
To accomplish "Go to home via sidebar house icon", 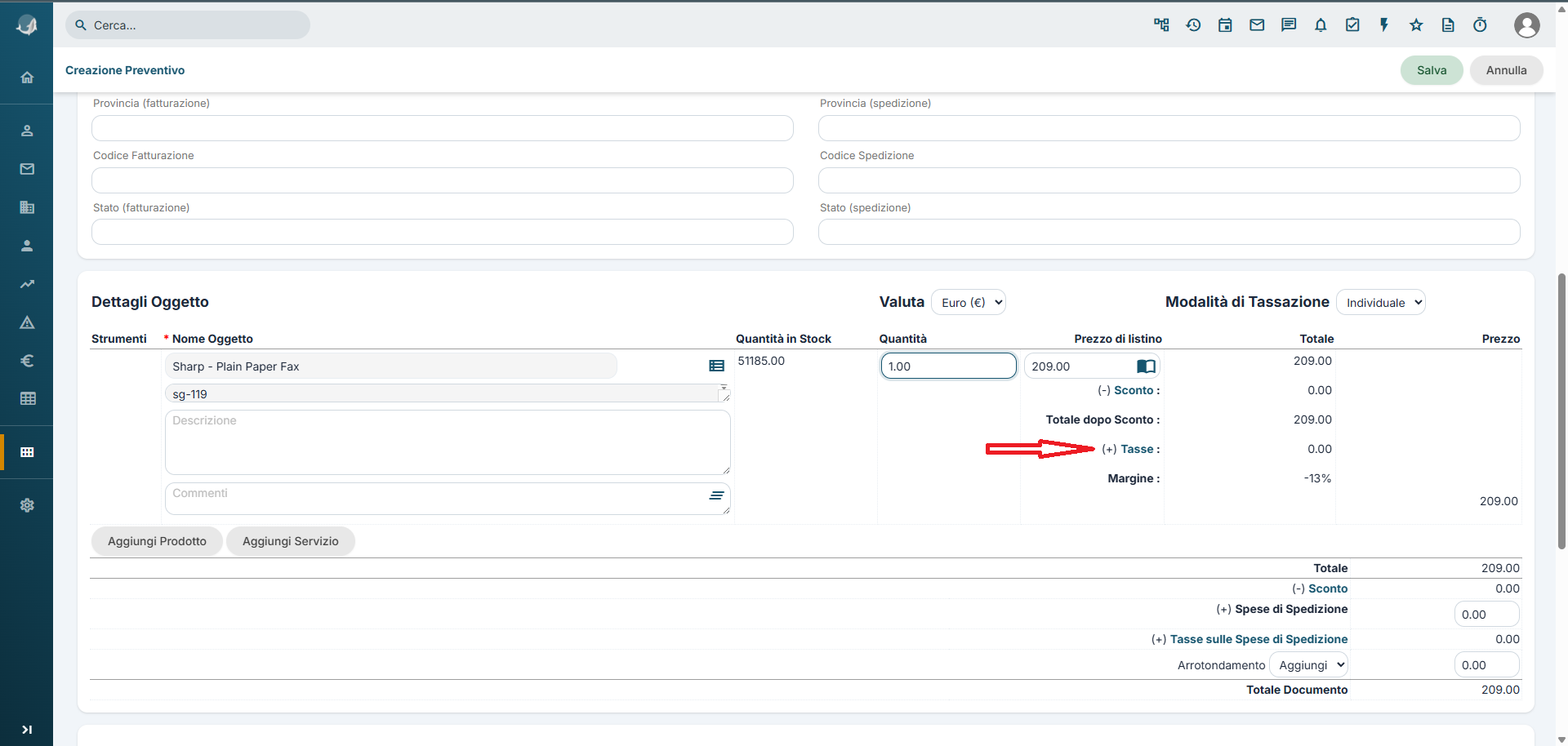I will pos(27,78).
